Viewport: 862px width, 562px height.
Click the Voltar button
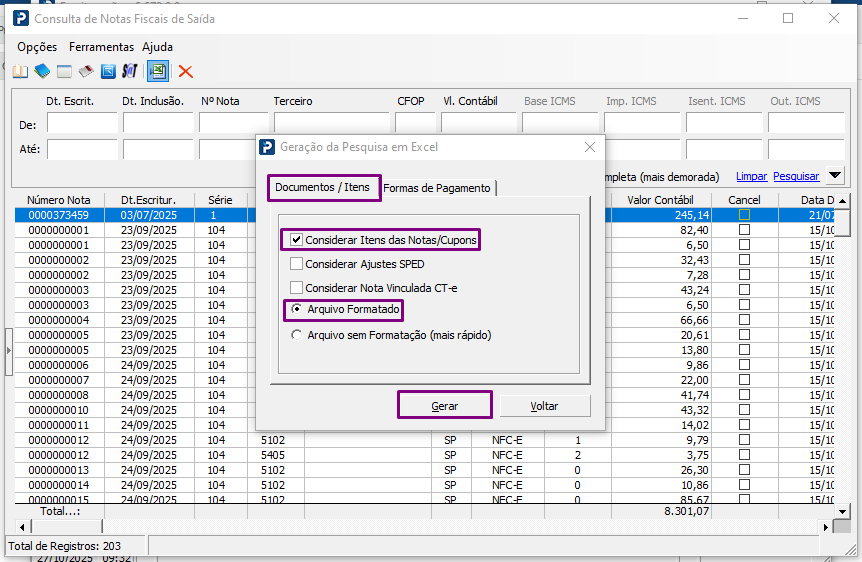544,406
